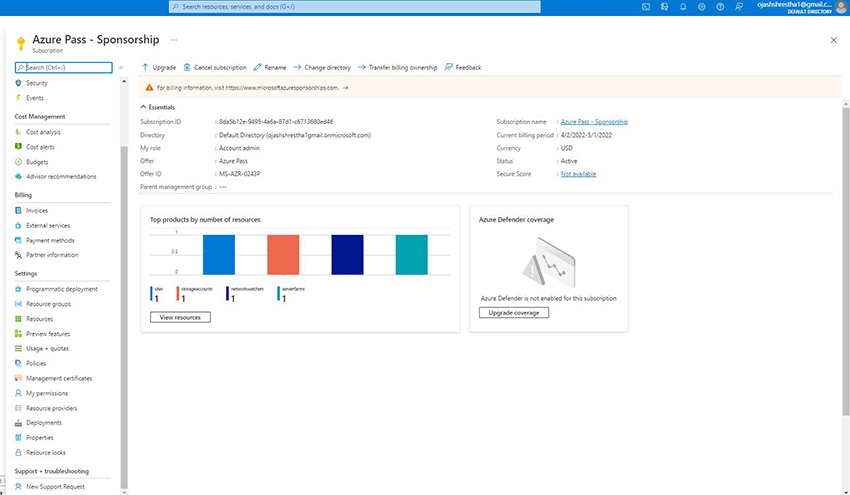Viewport: 850px width, 495px height.
Task: Click the Partner information icon
Action: pyautogui.click(x=18, y=255)
